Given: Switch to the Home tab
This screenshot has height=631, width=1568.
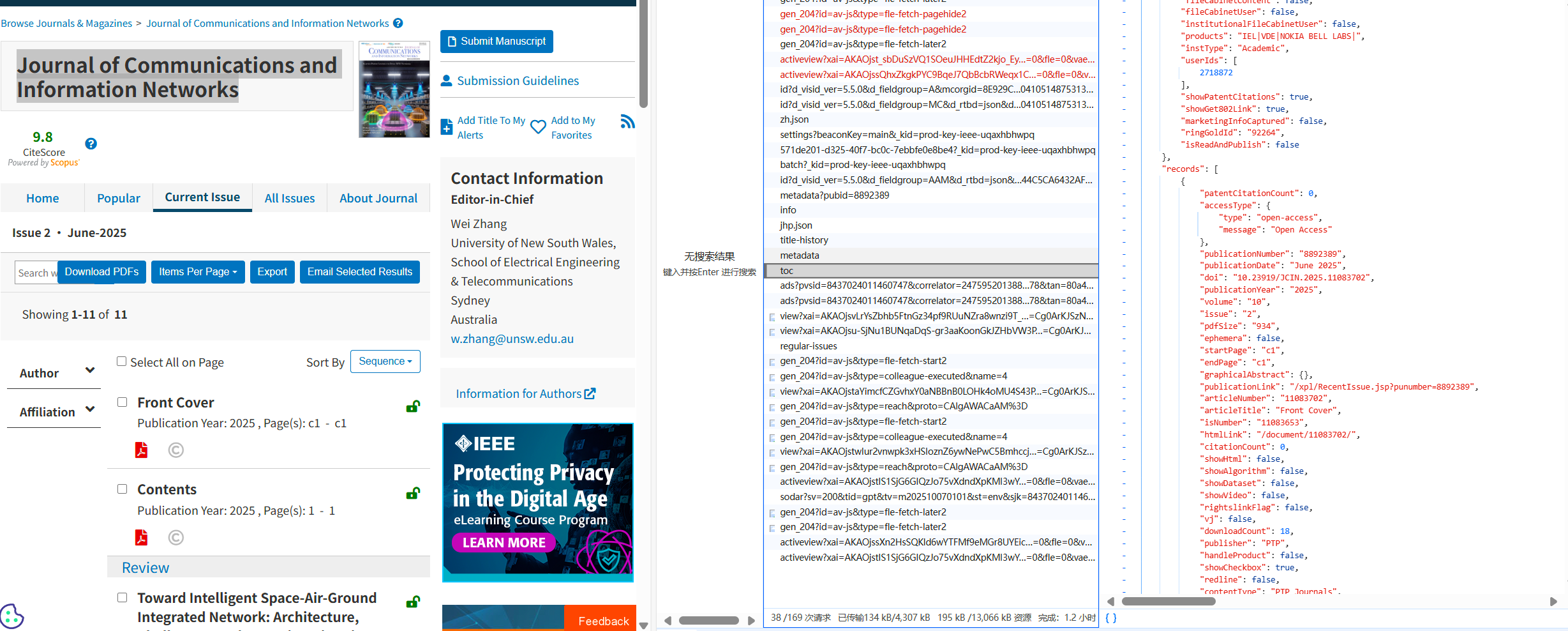Looking at the screenshot, I should (x=42, y=198).
